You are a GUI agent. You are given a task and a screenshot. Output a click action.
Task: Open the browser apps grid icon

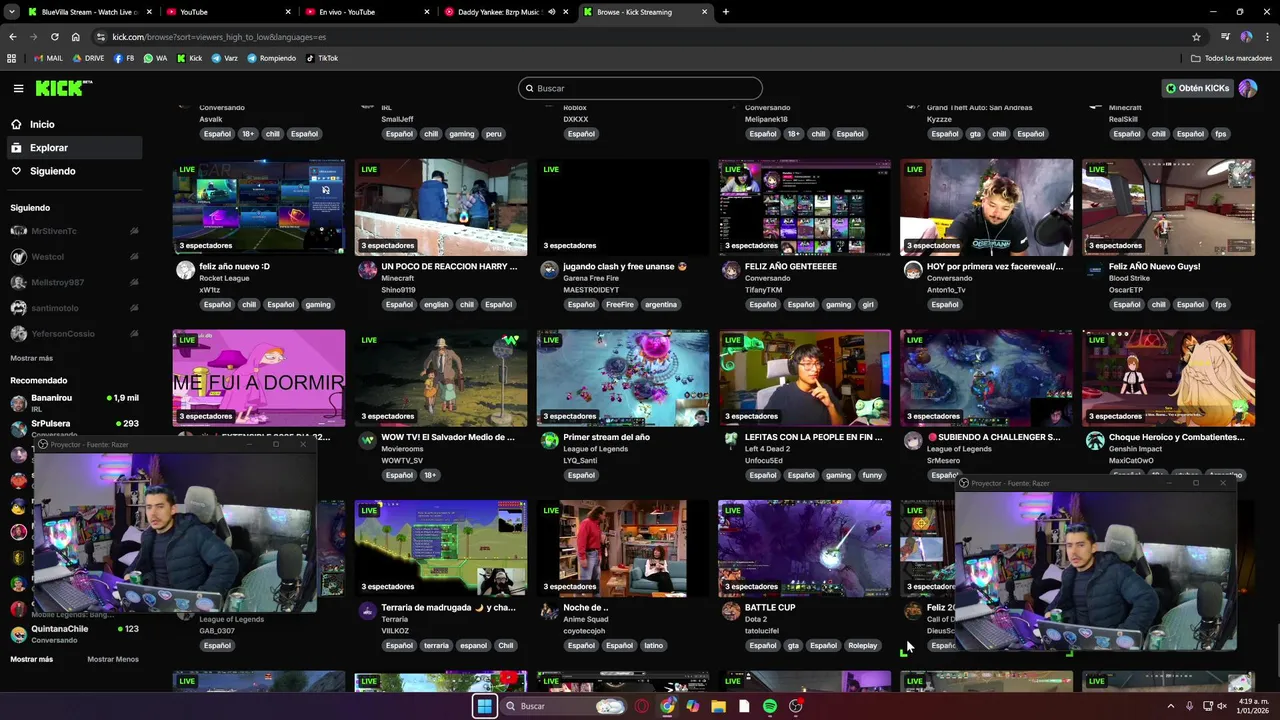pyautogui.click(x=12, y=58)
